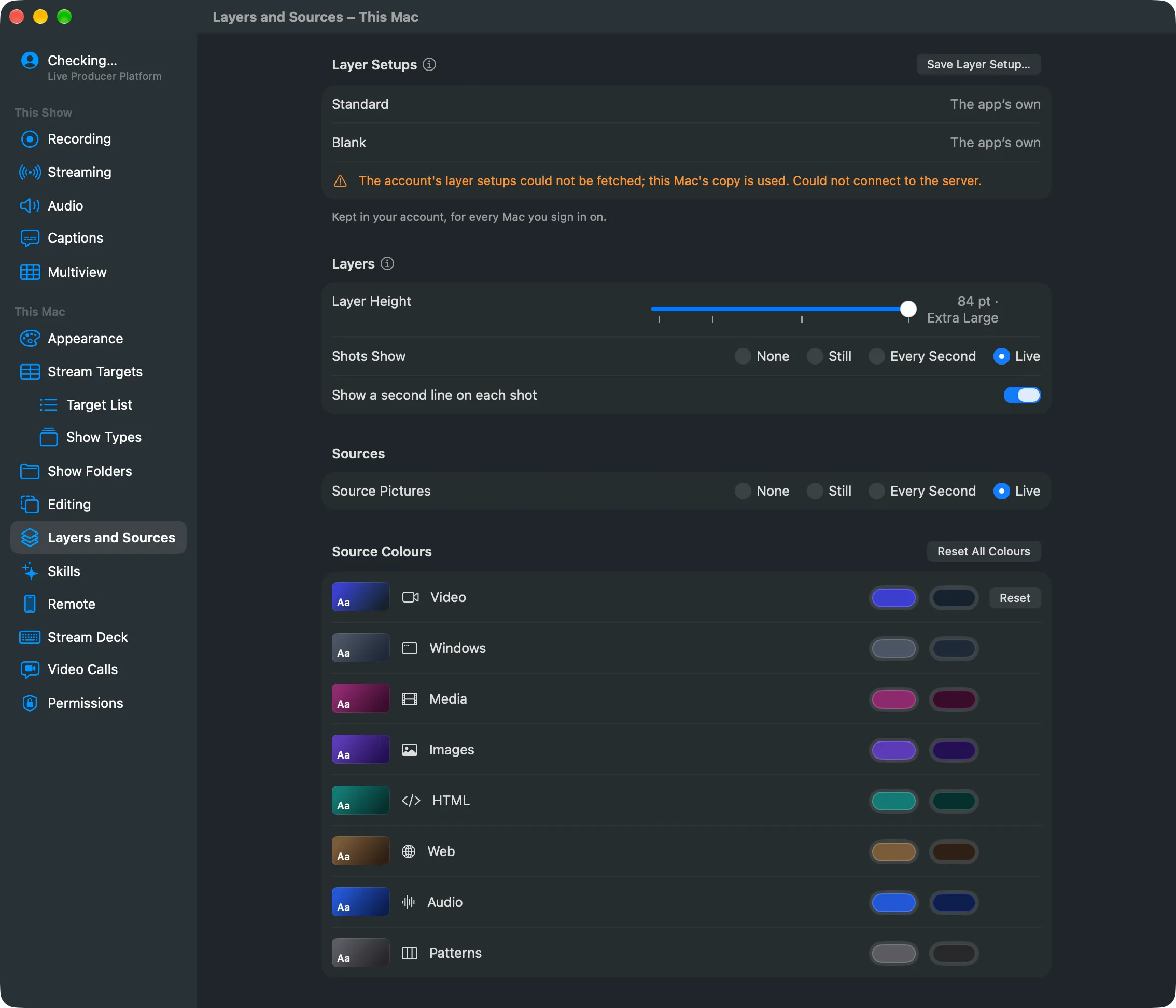Click the Audio speaker icon
The image size is (1176, 1008).
tap(30, 205)
